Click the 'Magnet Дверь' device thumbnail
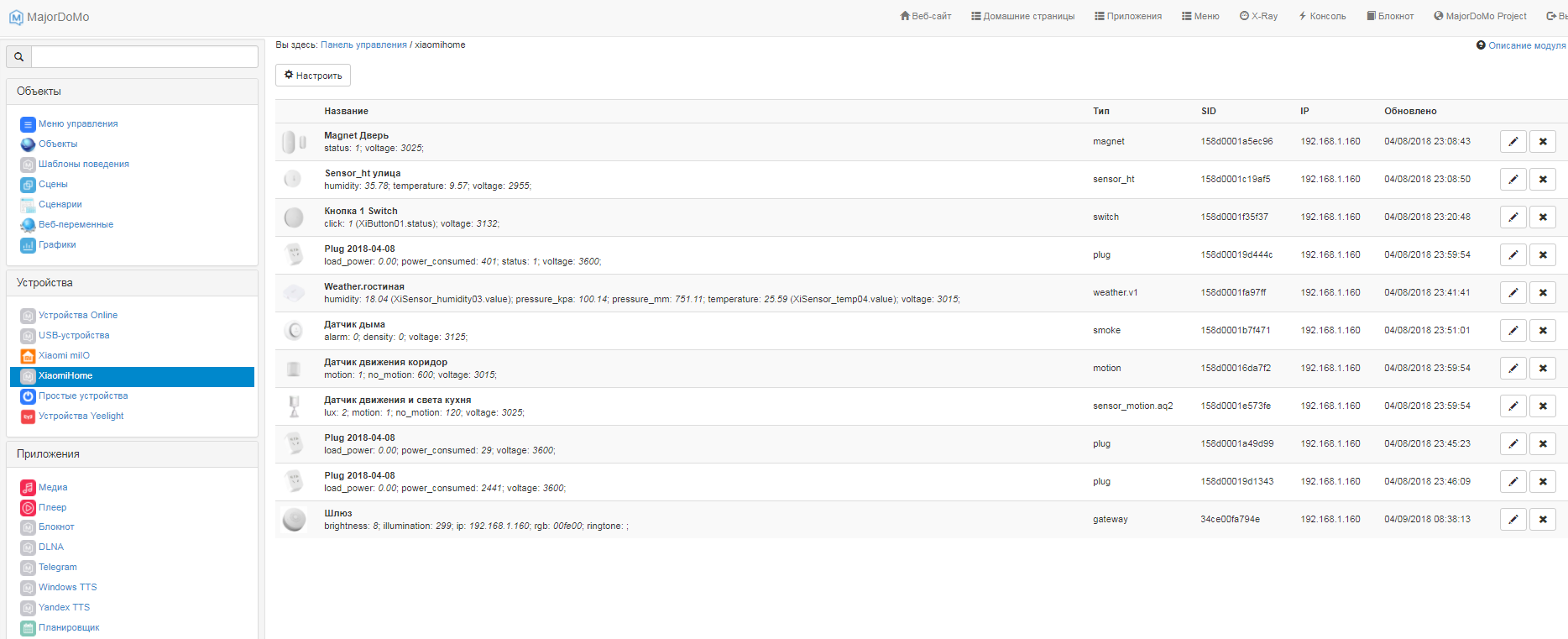 294,142
